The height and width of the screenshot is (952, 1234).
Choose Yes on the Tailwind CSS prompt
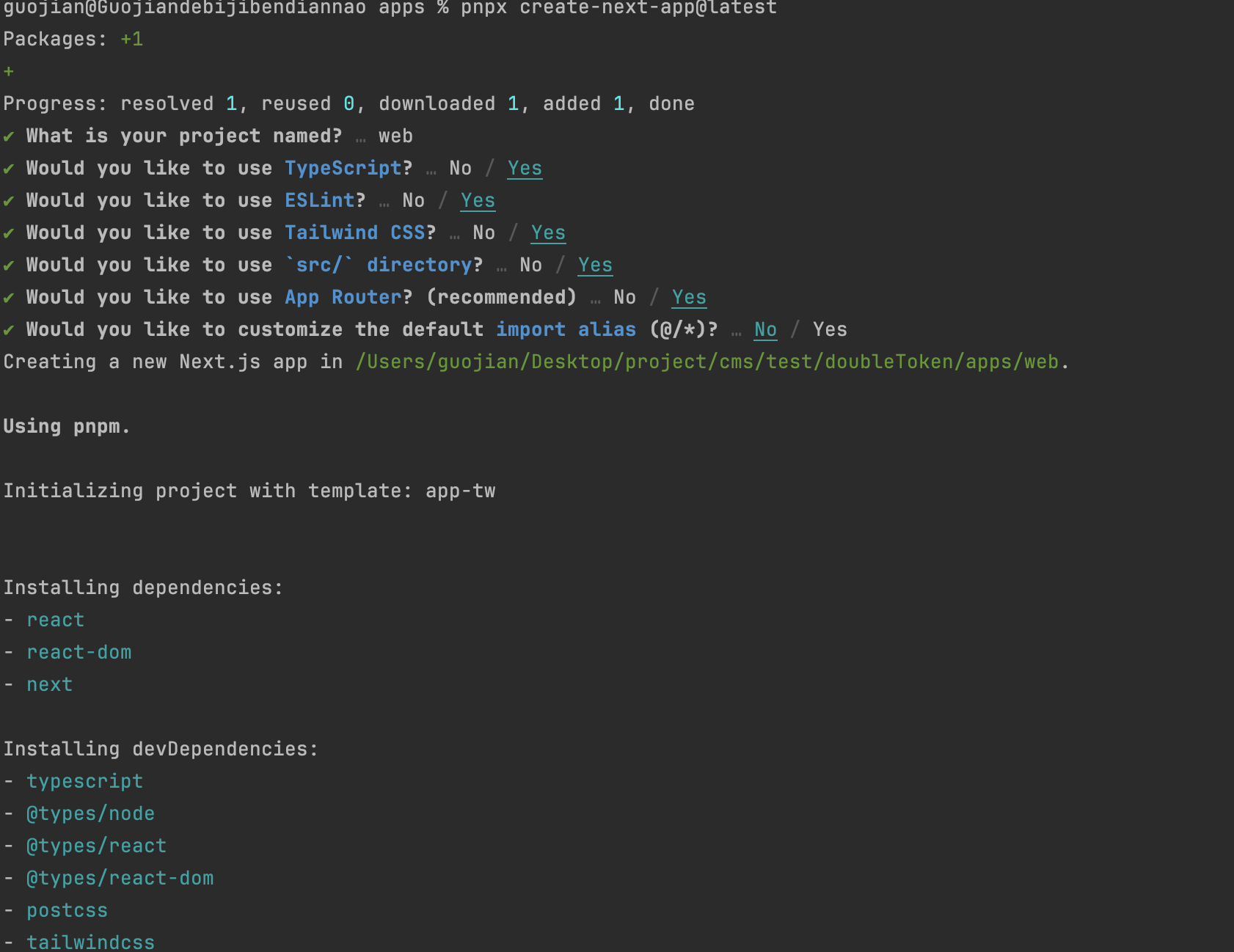tap(548, 233)
